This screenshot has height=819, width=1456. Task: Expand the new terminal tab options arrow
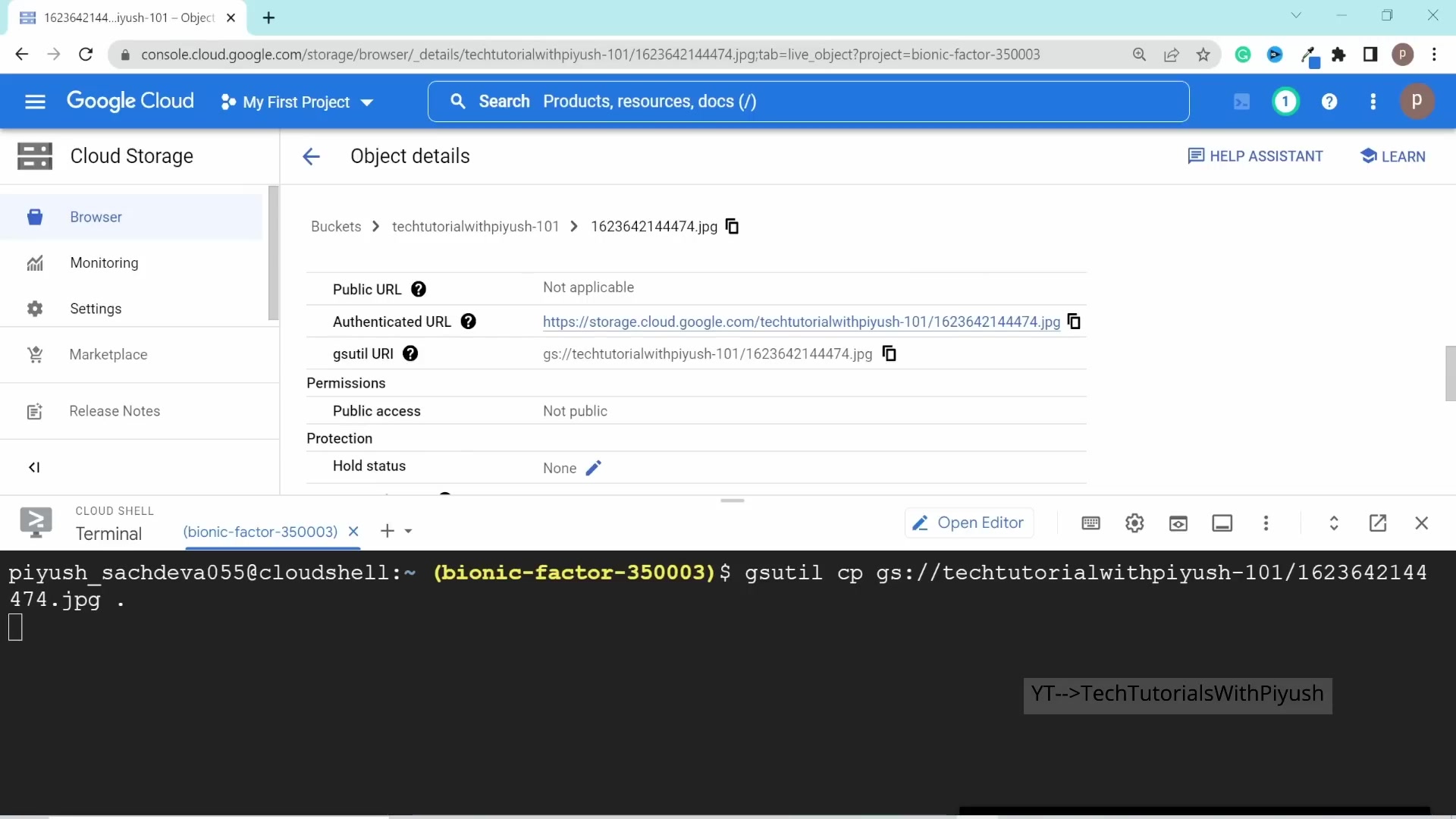[x=408, y=532]
